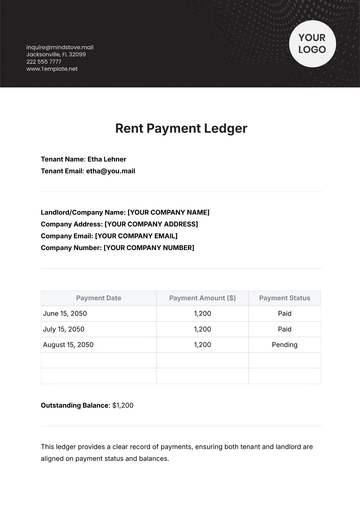The width and height of the screenshot is (360, 509).
Task: Select the July 15, 2050 date cell
Action: pos(98,329)
